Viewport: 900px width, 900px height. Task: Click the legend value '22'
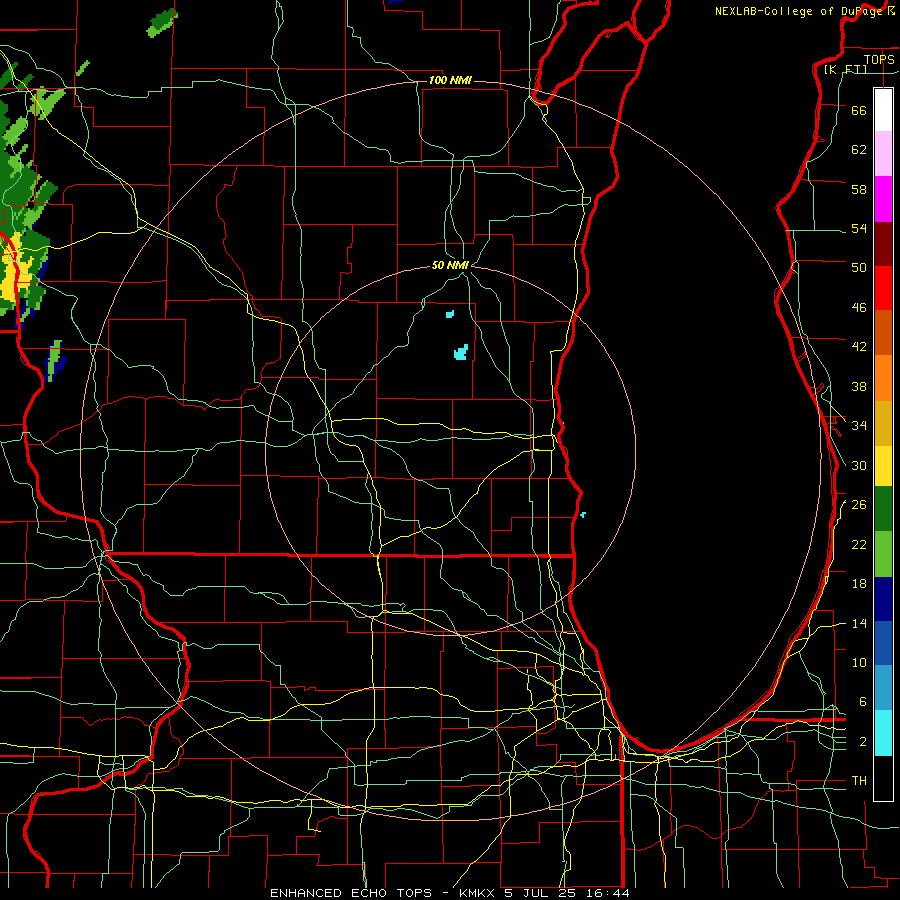tap(859, 544)
